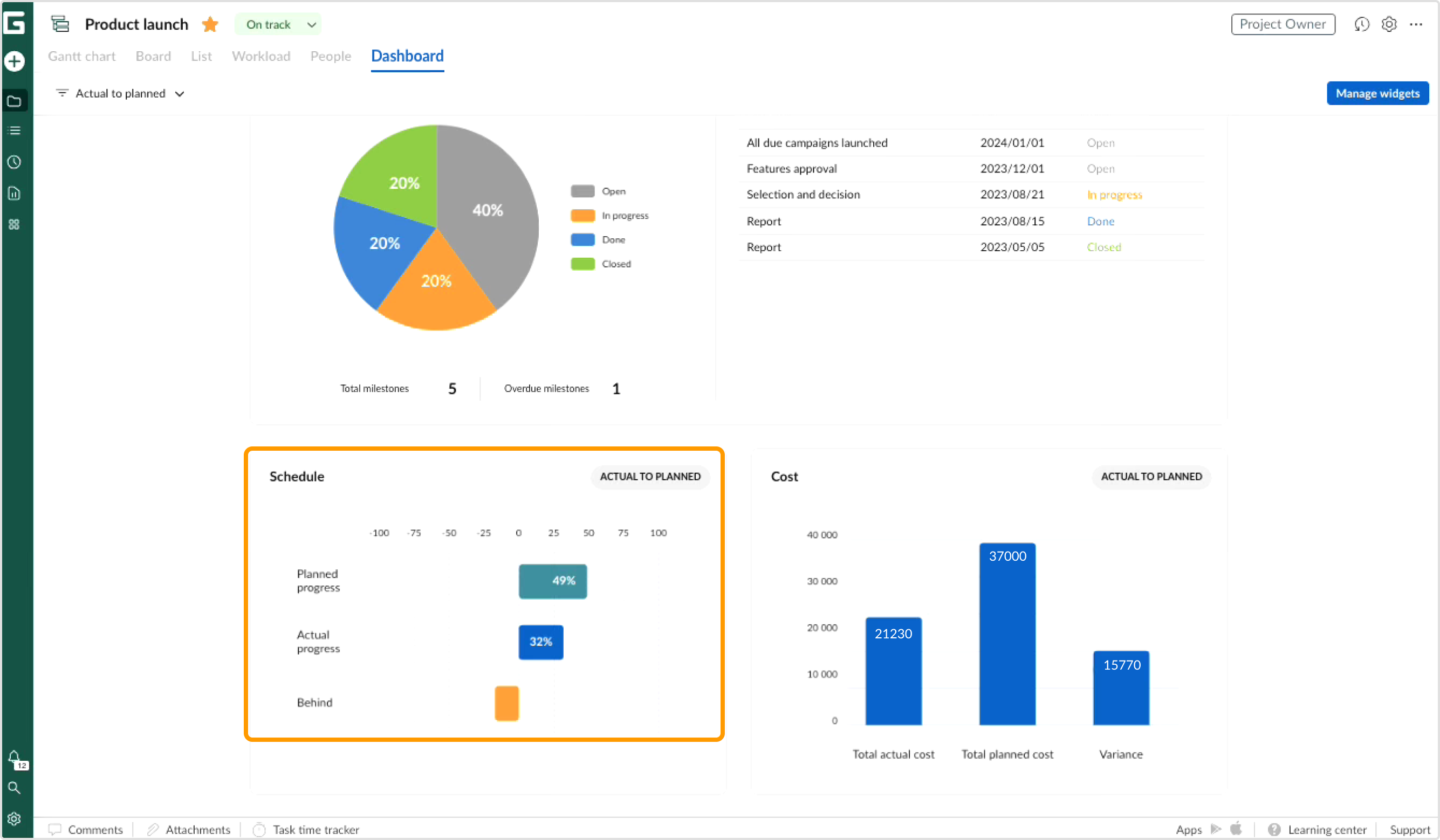Toggle the Cost widget's Actual to Planned mode
Image resolution: width=1440 pixels, height=840 pixels.
(x=1151, y=476)
